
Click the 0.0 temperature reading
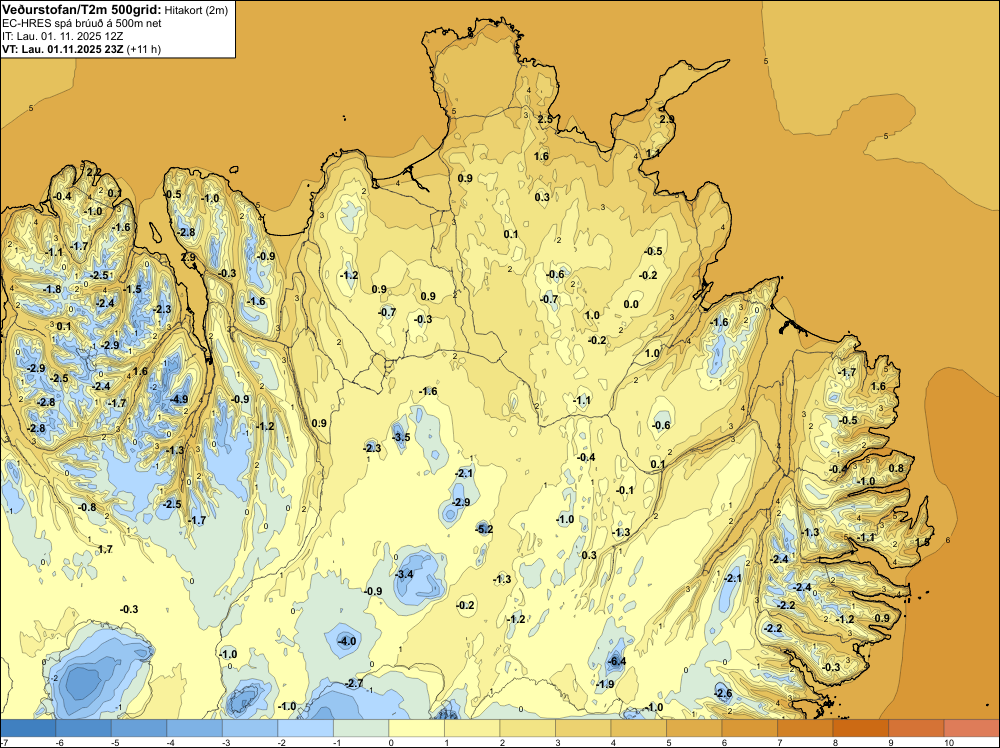pyautogui.click(x=631, y=304)
